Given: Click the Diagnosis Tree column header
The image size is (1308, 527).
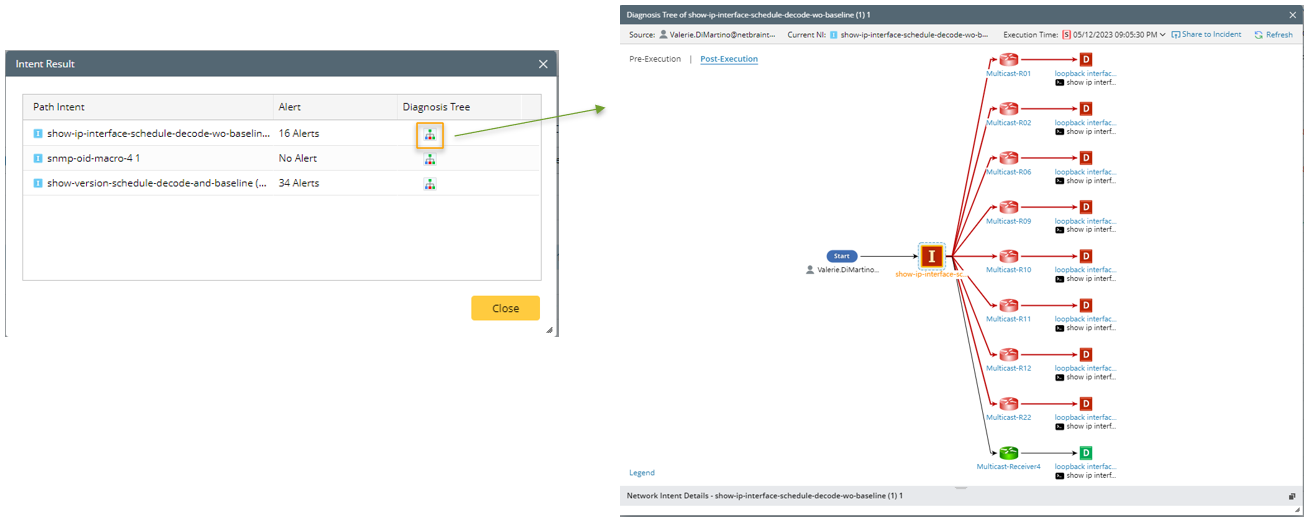Looking at the screenshot, I should pyautogui.click(x=436, y=107).
